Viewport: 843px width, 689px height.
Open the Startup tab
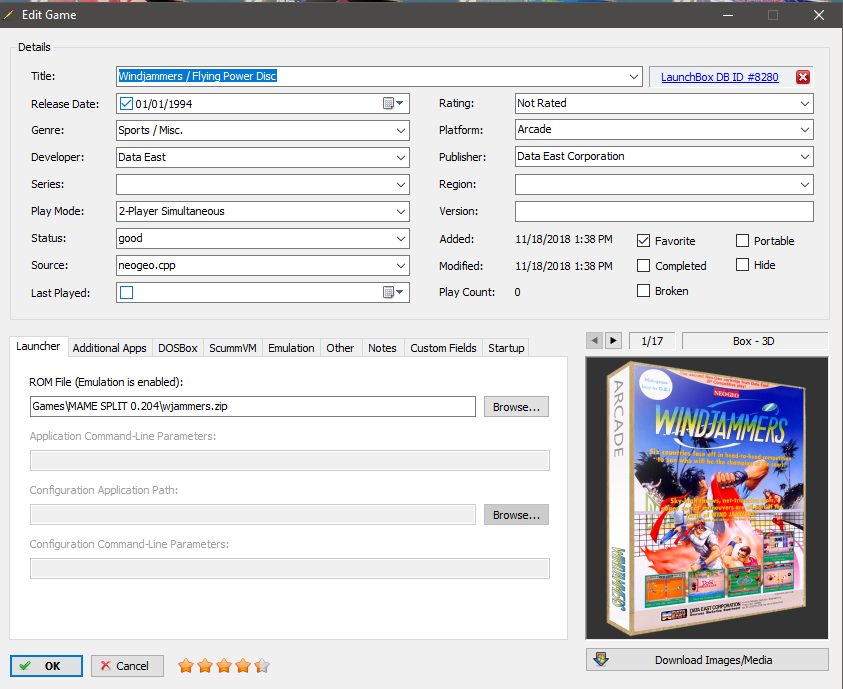pyautogui.click(x=506, y=348)
